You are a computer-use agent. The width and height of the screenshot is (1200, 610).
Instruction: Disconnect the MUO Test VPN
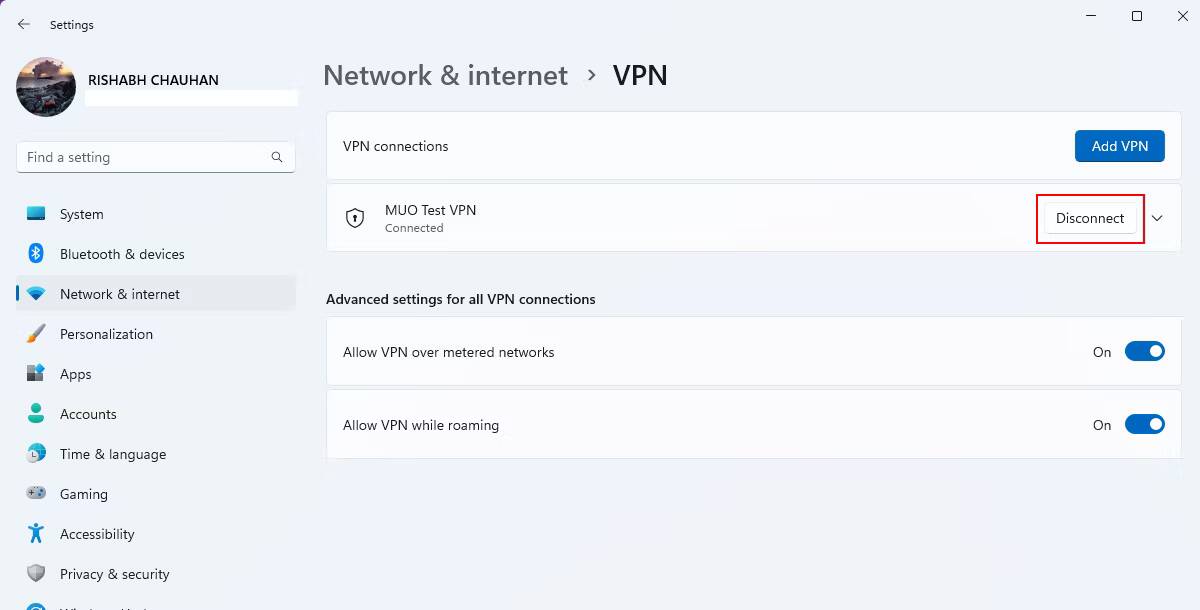click(x=1089, y=218)
